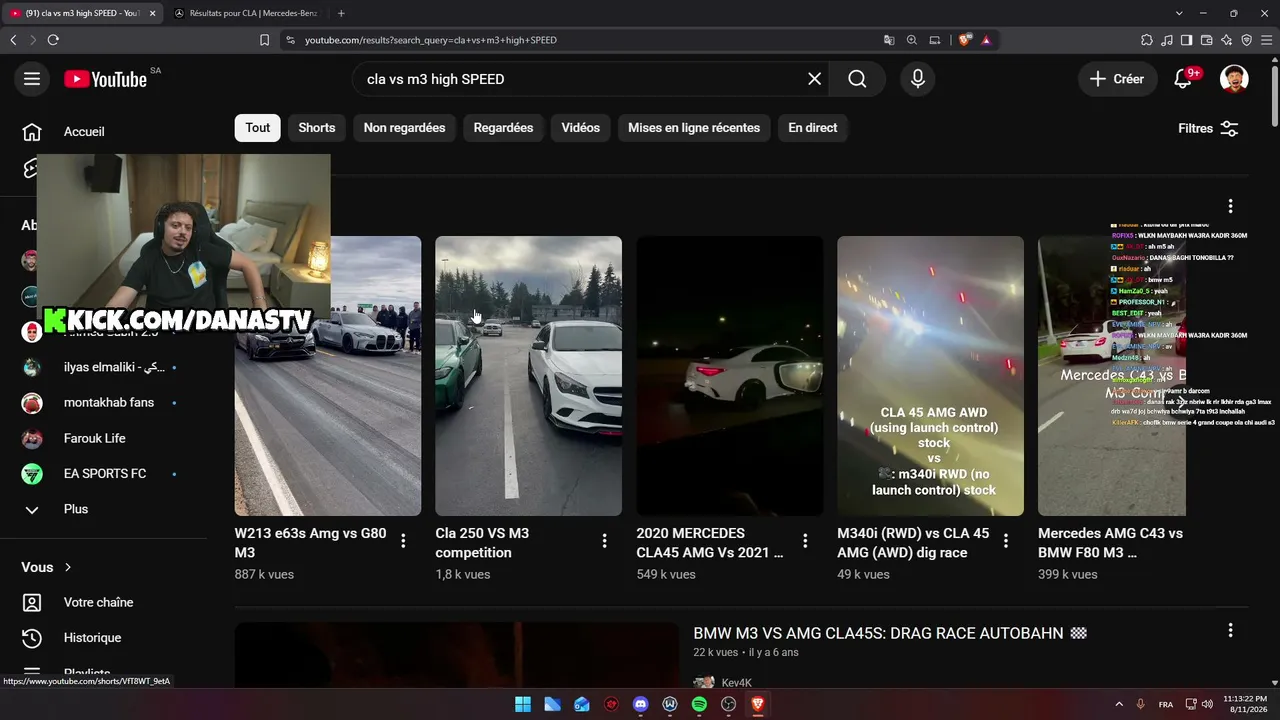Open the Windows Start menu
1280x720 pixels.
[523, 704]
